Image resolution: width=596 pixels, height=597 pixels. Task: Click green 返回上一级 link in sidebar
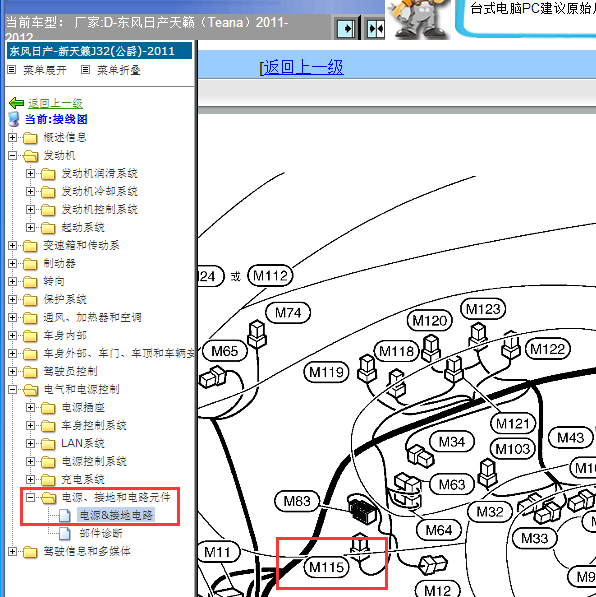pos(55,103)
